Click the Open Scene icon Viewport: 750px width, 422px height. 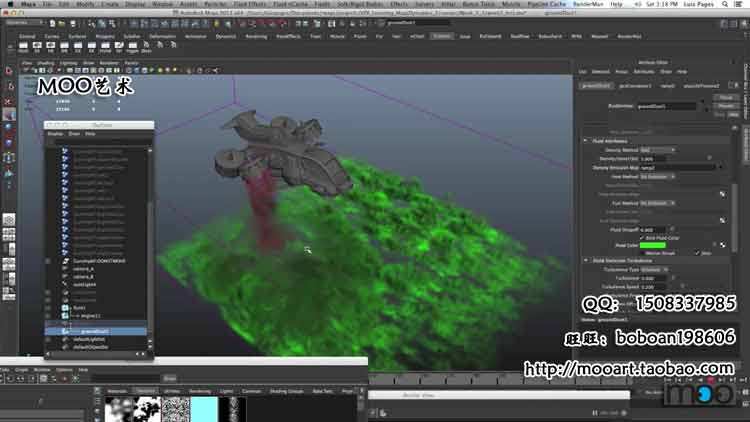pos(62,23)
